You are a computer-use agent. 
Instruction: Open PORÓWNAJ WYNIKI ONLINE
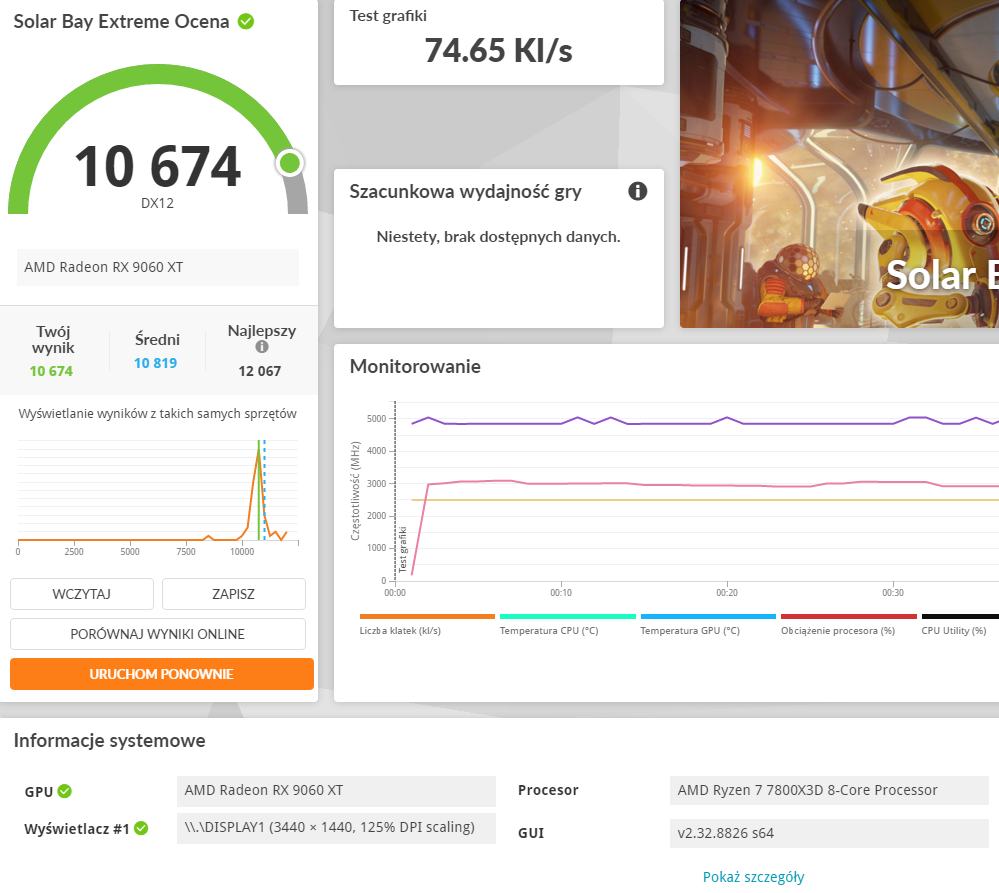point(158,634)
